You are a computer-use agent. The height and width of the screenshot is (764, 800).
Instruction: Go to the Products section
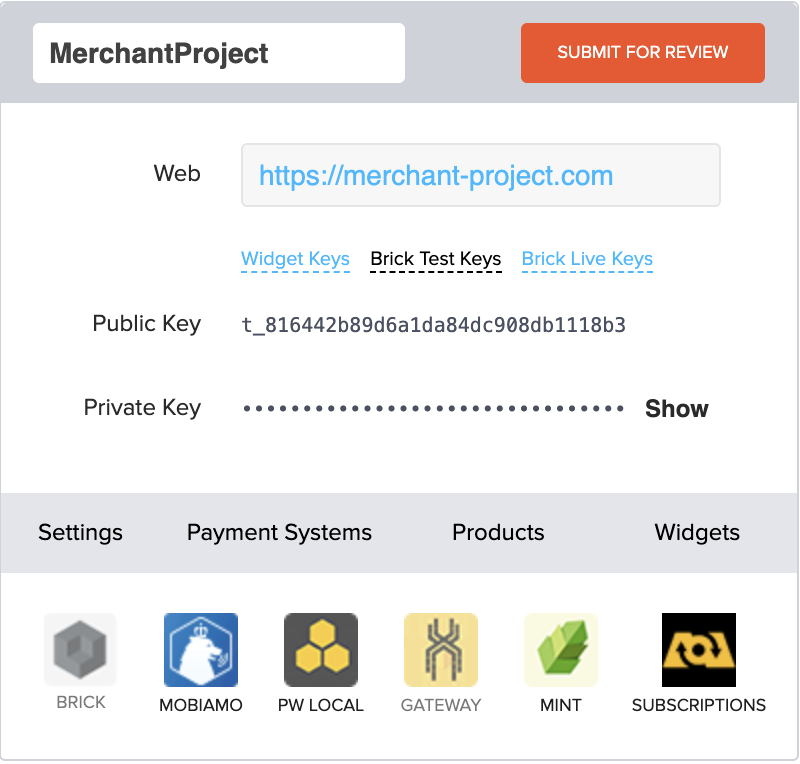tap(498, 532)
